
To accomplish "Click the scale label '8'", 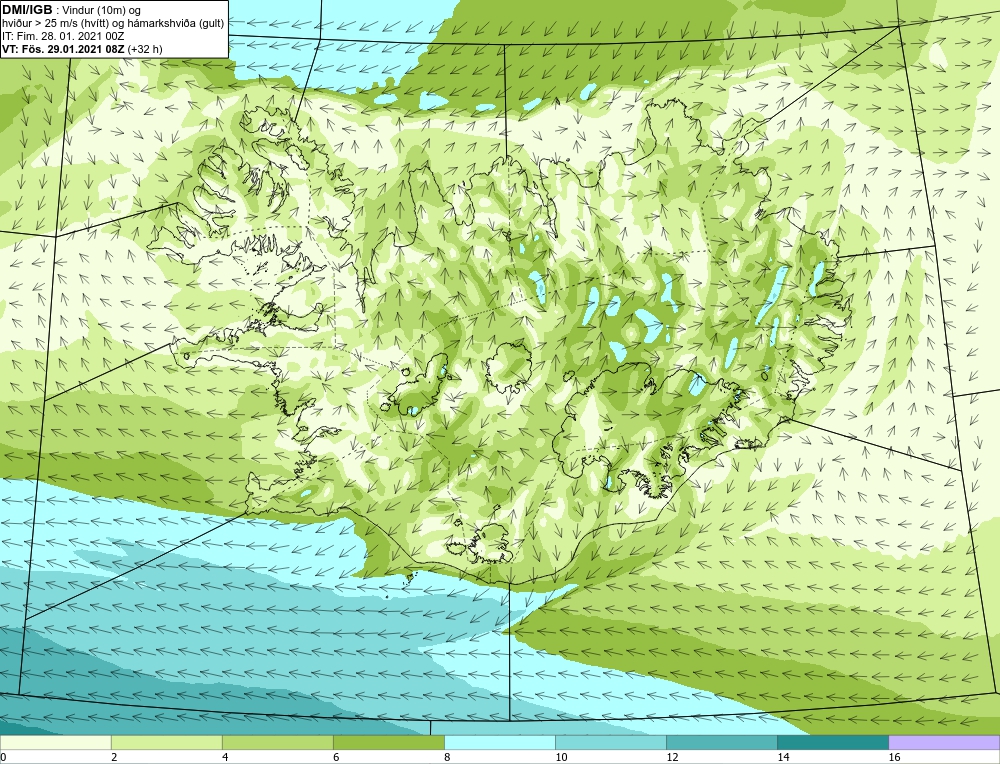I will [x=447, y=757].
